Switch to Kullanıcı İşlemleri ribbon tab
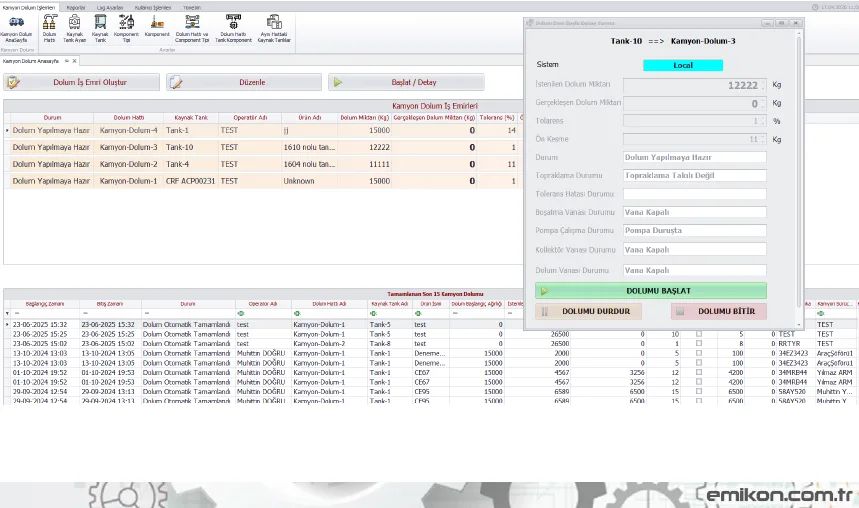The width and height of the screenshot is (859, 508). pos(153,8)
